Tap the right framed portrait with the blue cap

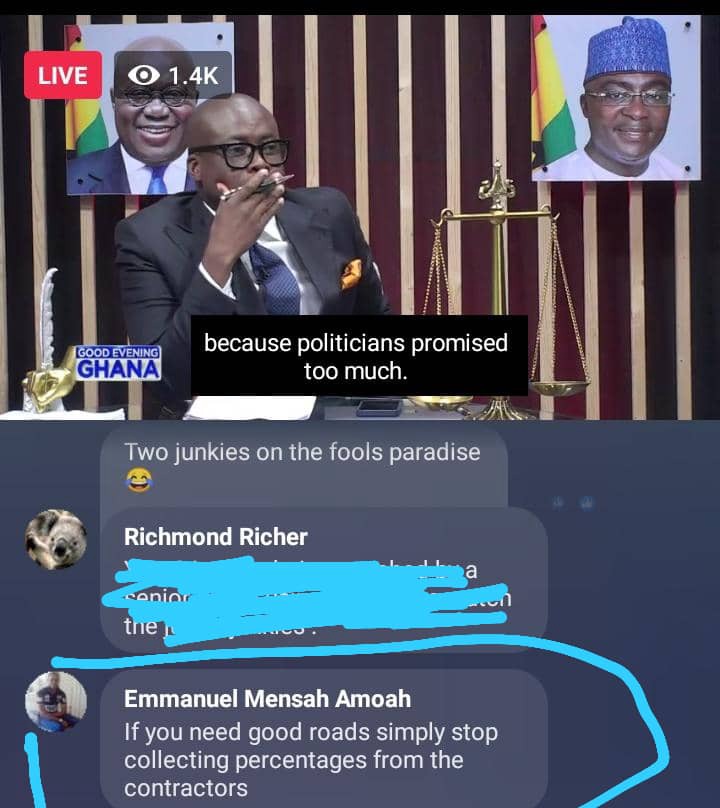(616, 98)
